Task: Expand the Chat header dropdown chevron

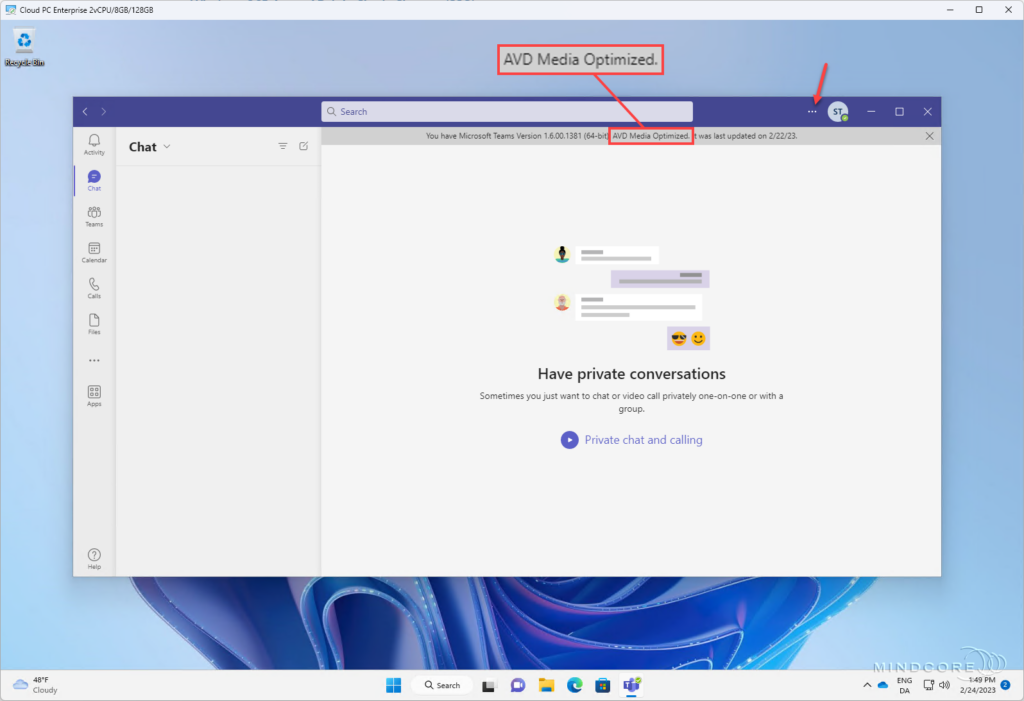Action: tap(167, 146)
